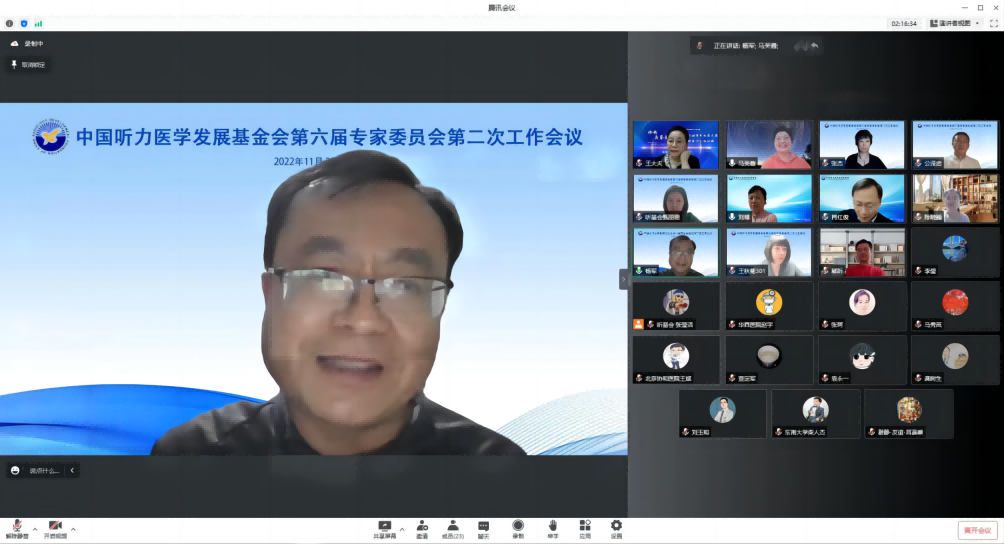Click the 'say something' chat input box
Viewport: 1004px width, 544px height.
(x=40, y=470)
